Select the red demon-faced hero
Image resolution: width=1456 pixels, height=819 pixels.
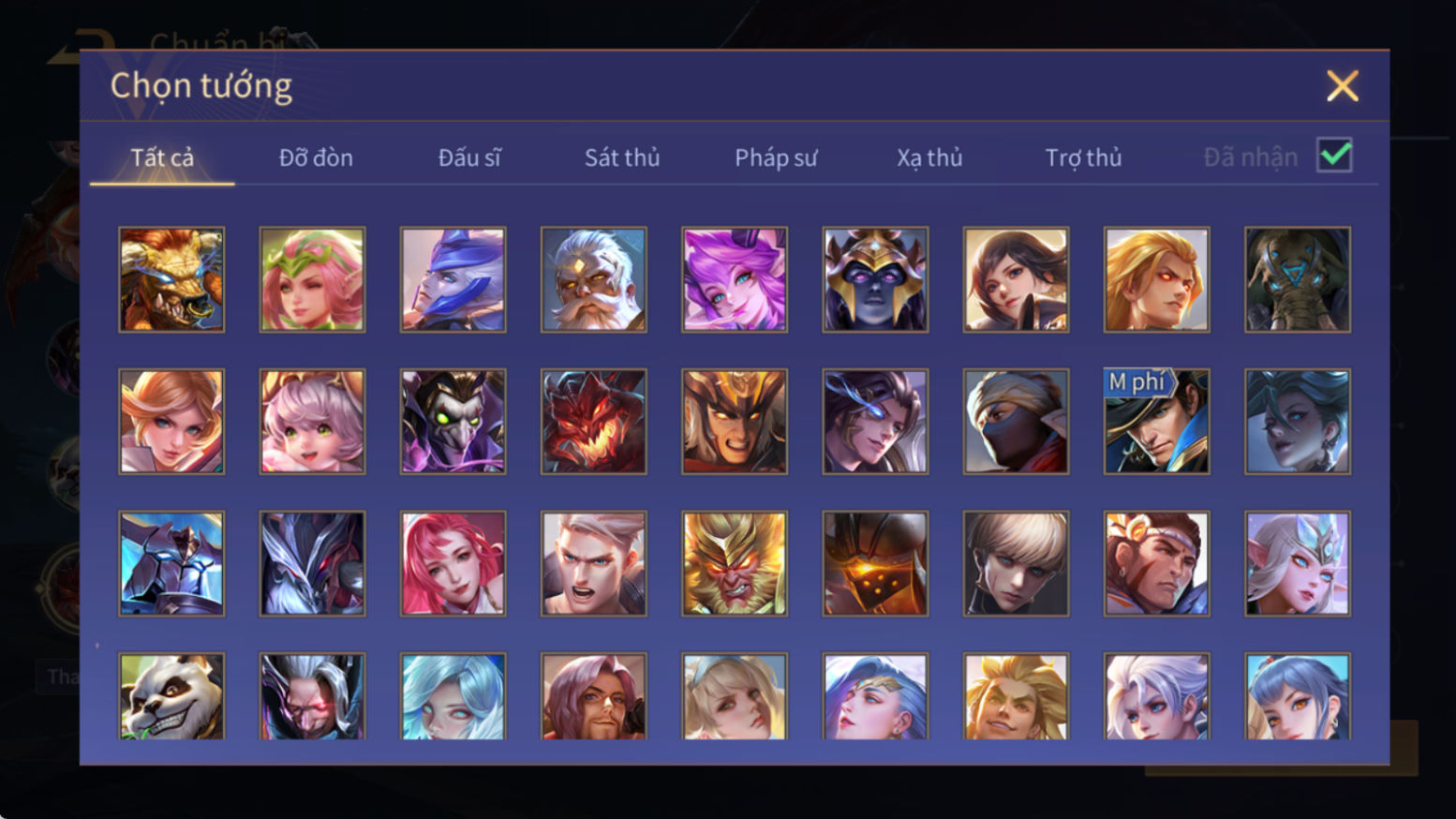tap(593, 421)
